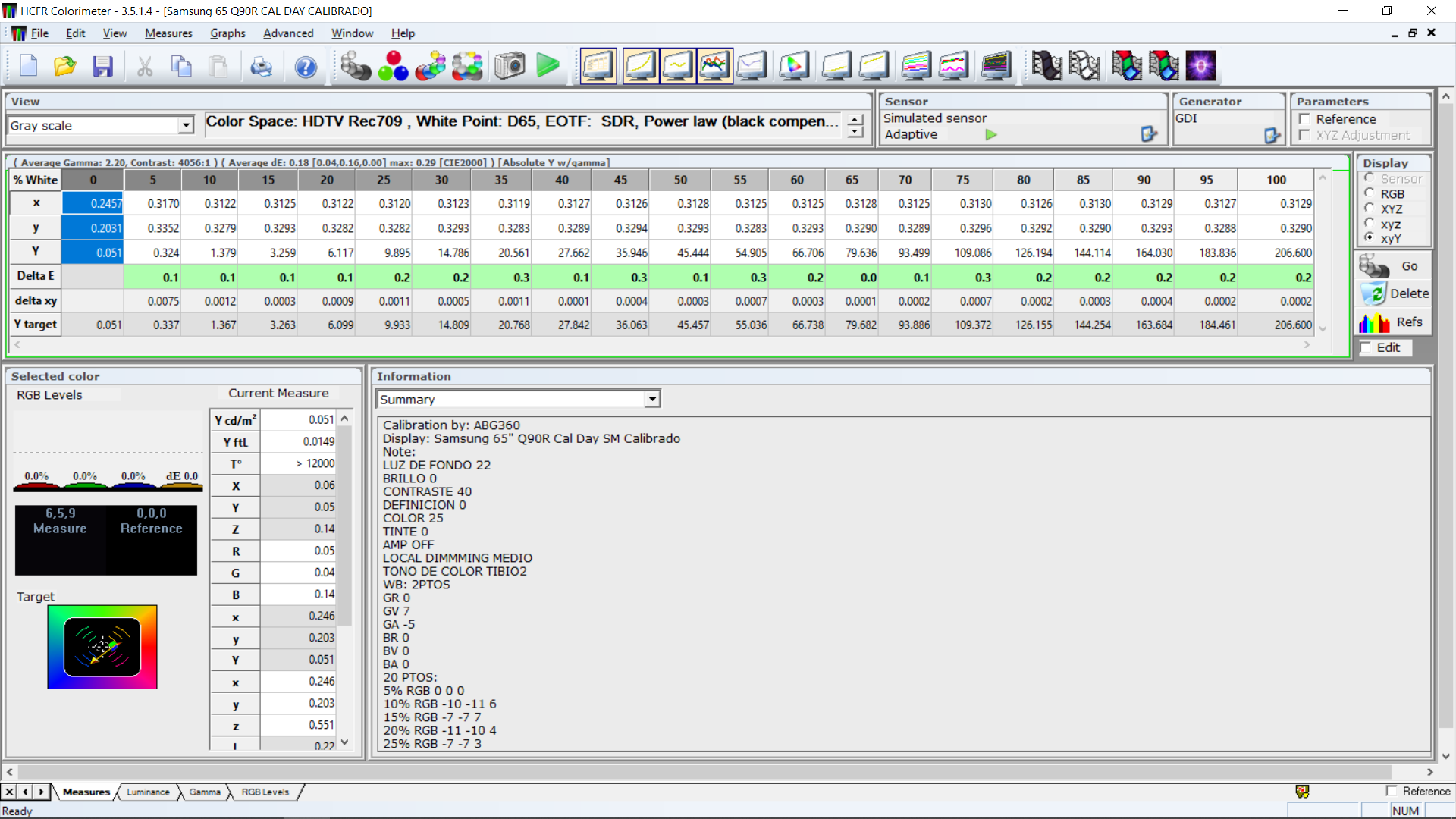1456x819 pixels.
Task: Select the RGB display radio button
Action: coord(1370,193)
